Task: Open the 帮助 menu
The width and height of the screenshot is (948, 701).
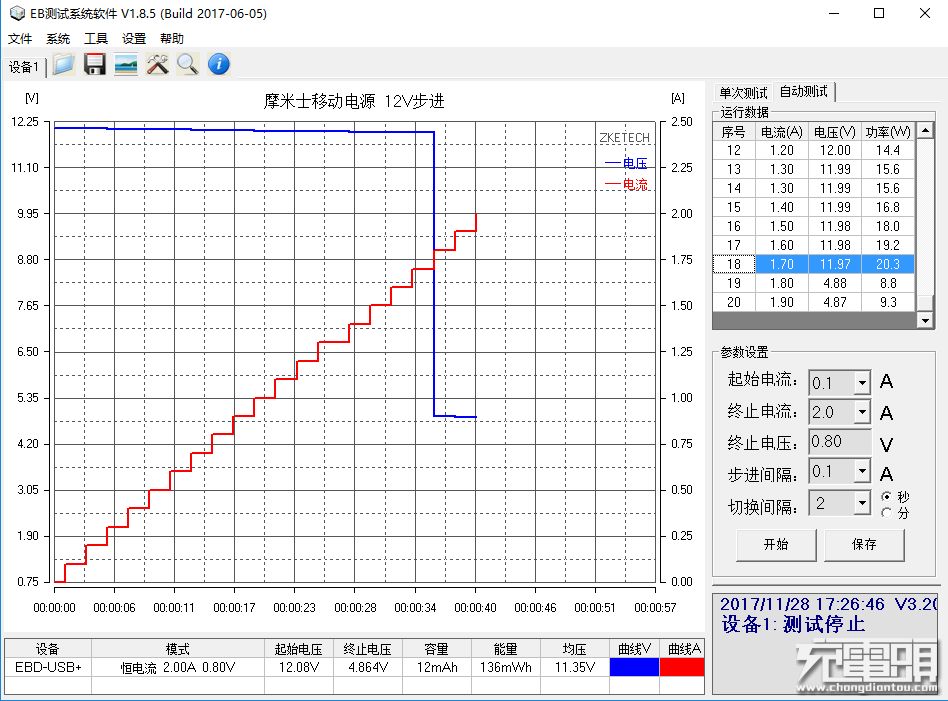Action: 172,39
